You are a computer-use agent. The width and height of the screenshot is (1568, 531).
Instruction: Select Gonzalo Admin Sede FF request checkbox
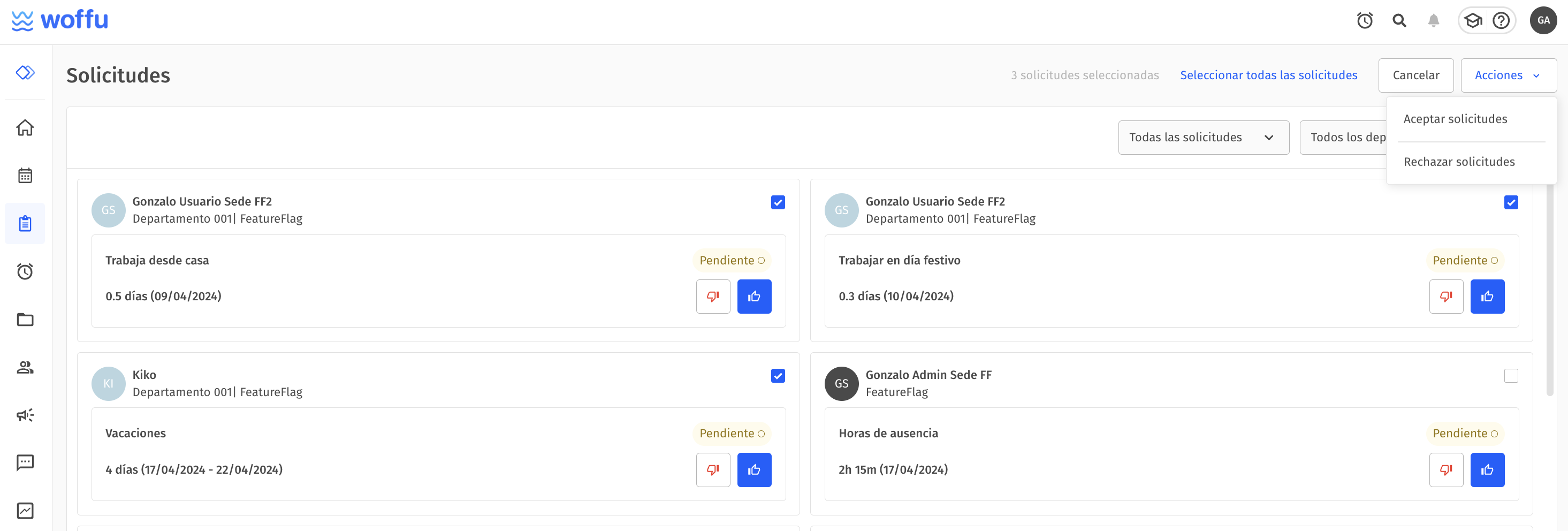(x=1511, y=376)
